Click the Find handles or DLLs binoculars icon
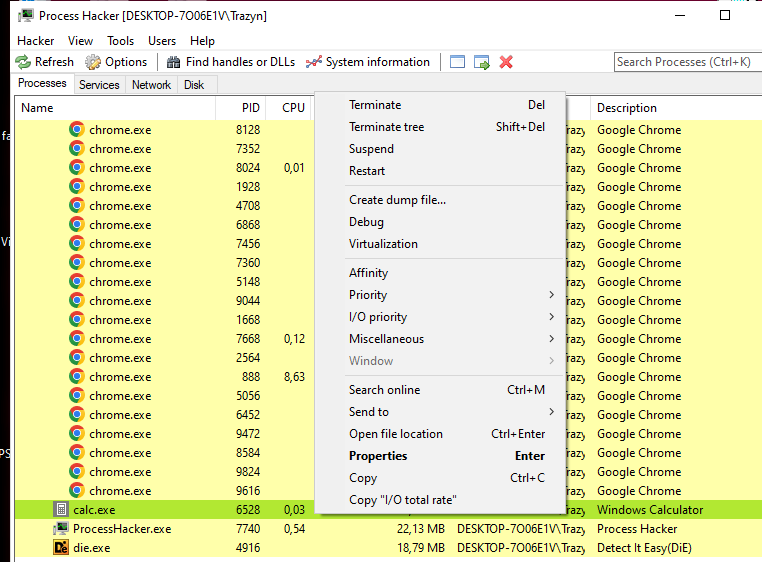This screenshot has width=762, height=562. tap(172, 62)
